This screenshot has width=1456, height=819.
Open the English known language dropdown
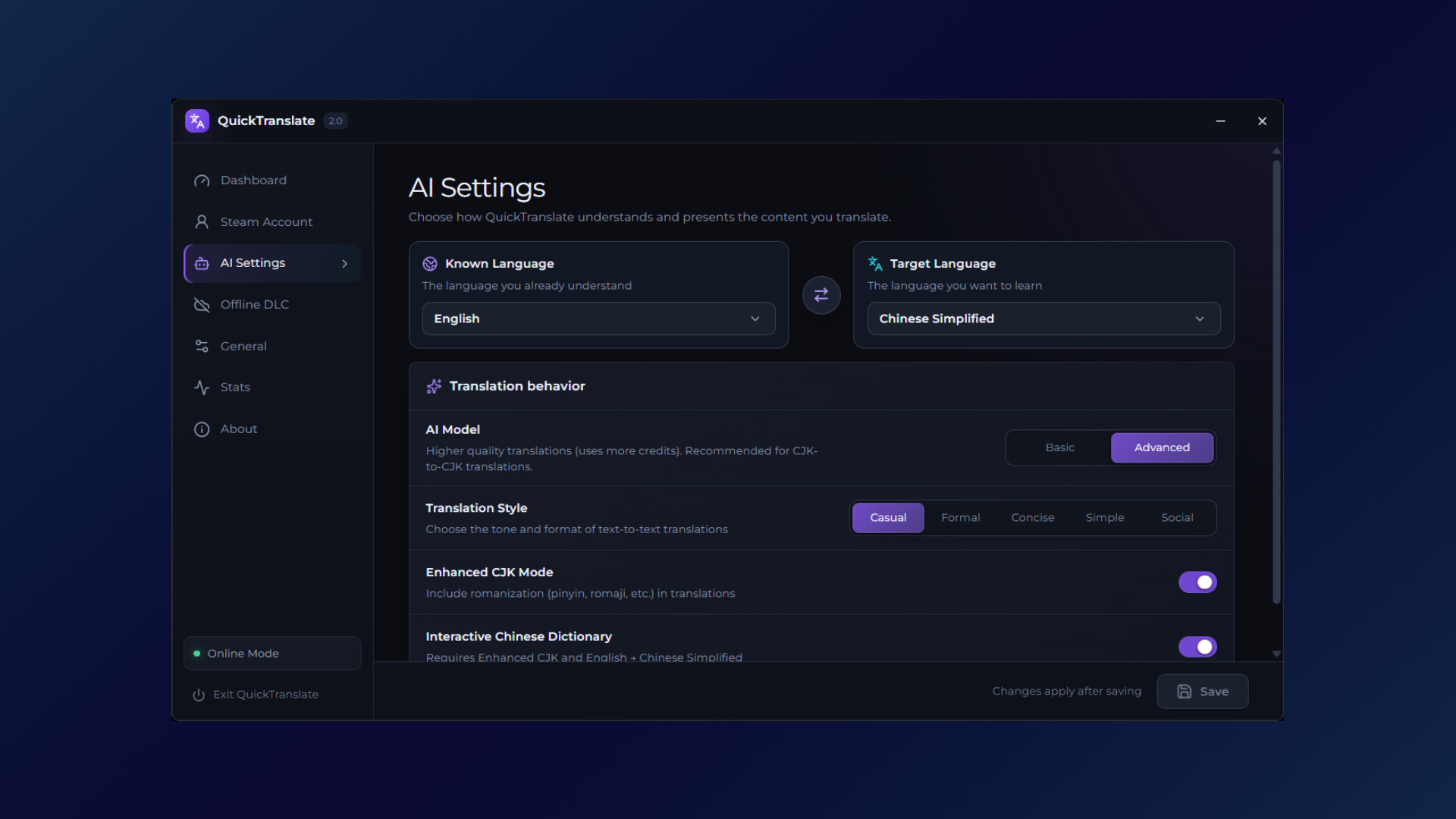tap(598, 318)
